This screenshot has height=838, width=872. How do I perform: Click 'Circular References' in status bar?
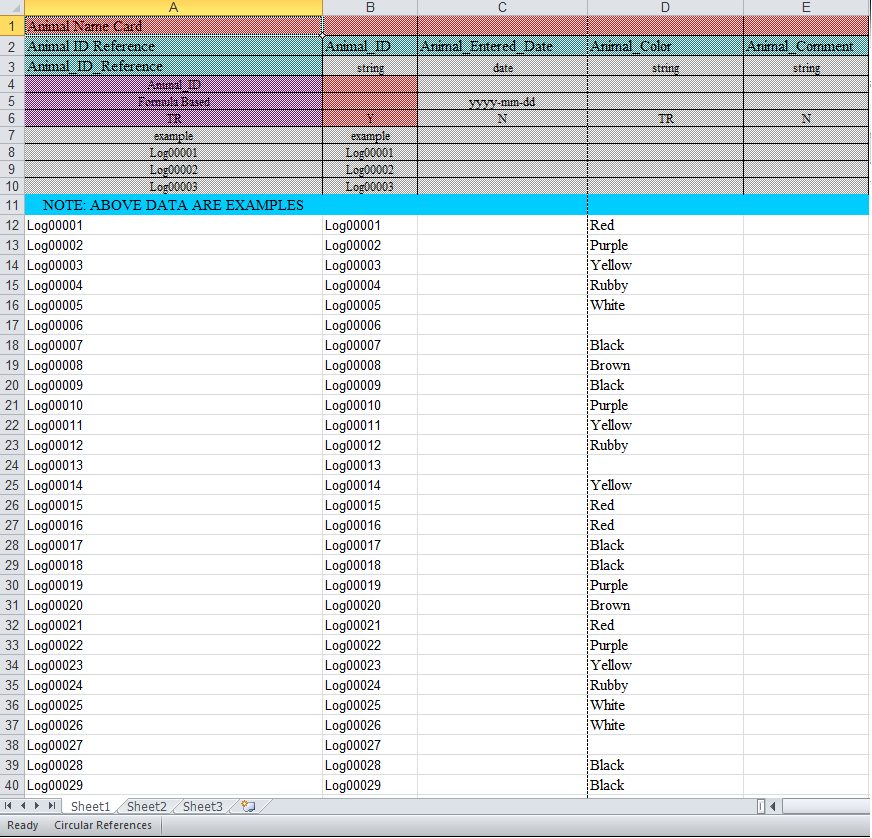pyautogui.click(x=103, y=825)
